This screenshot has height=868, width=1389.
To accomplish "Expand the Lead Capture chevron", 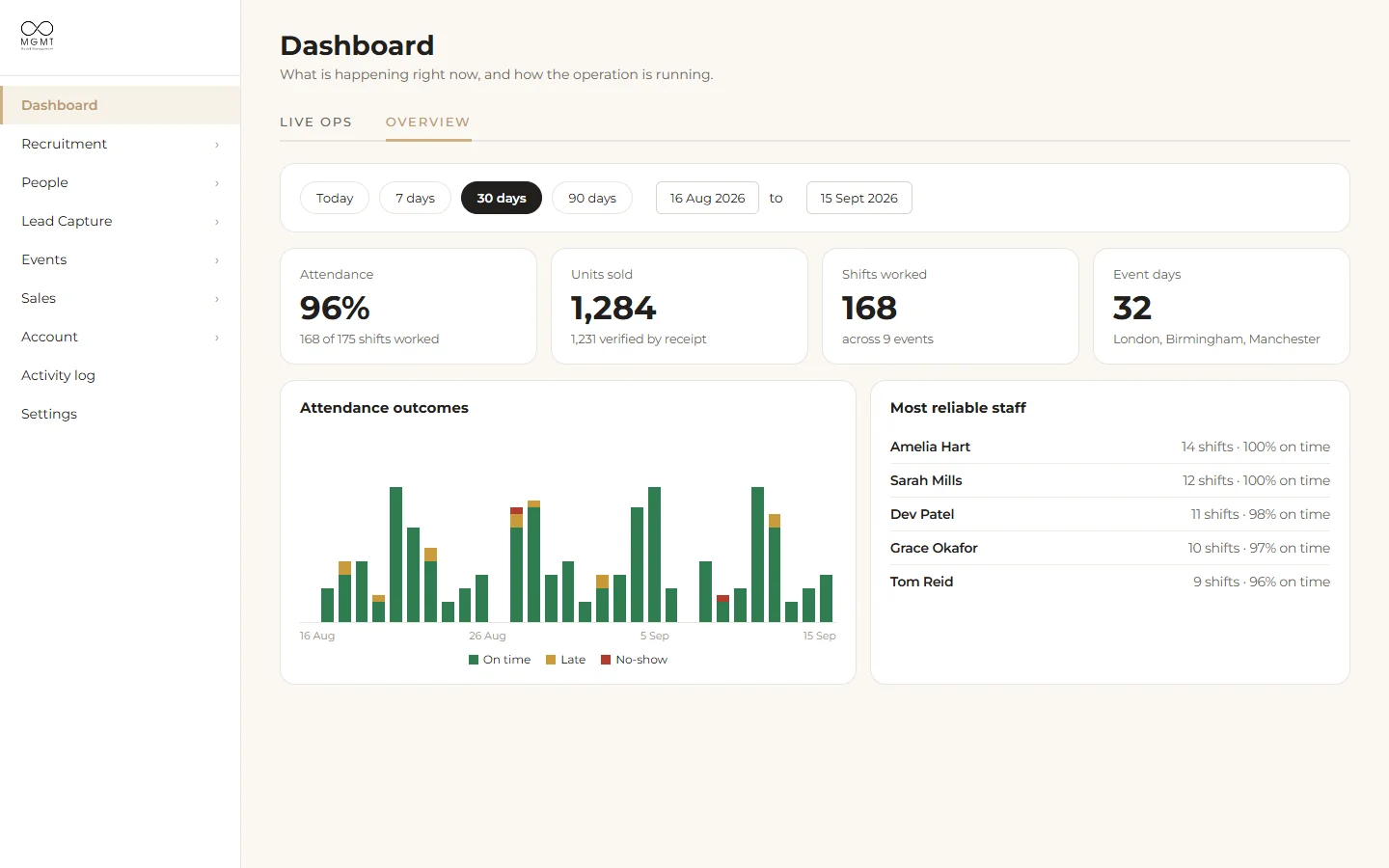I will pos(217,222).
